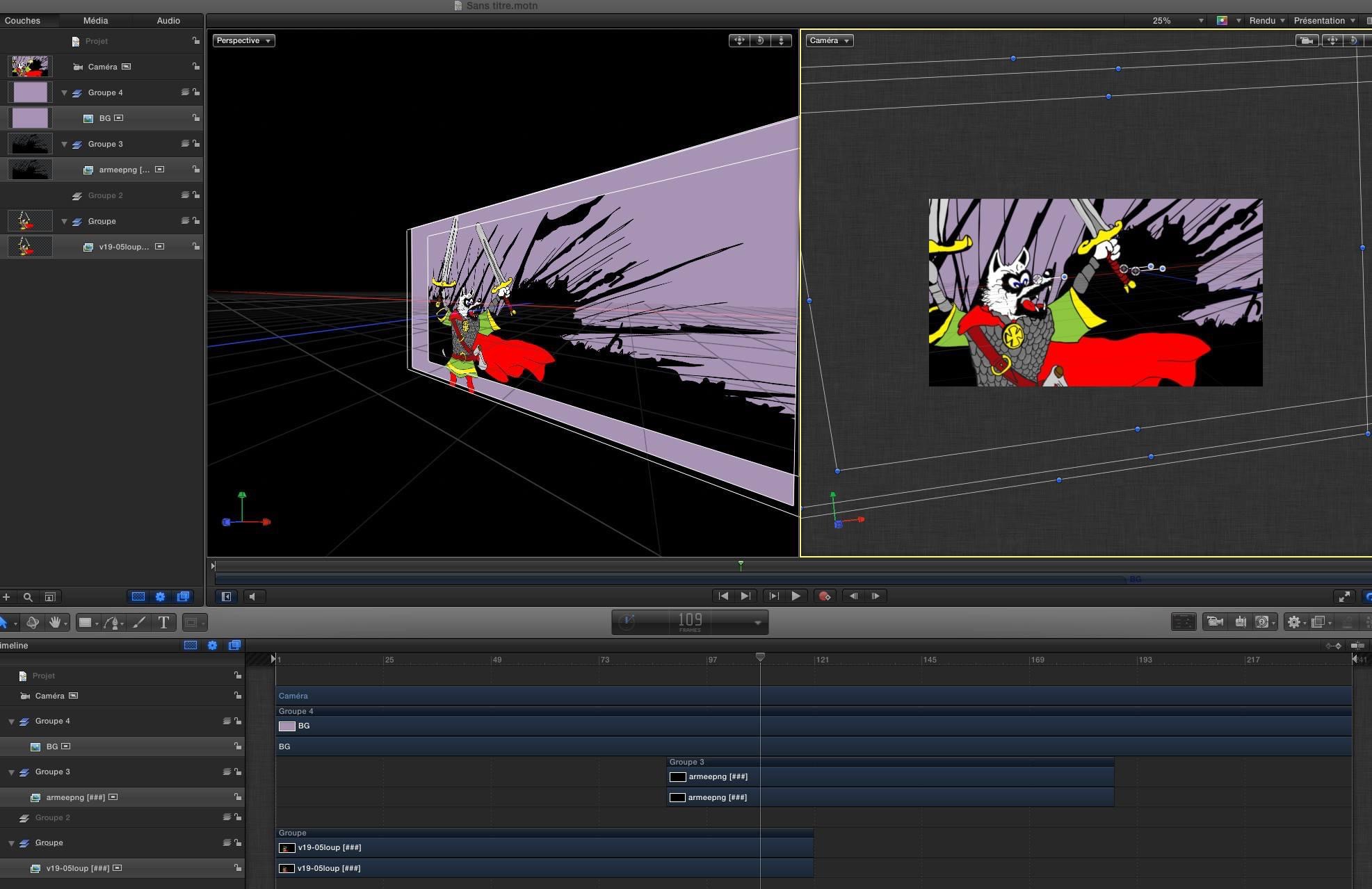Click the pan view icon in Perspective viewport
Image resolution: width=1372 pixels, height=889 pixels.
[739, 40]
